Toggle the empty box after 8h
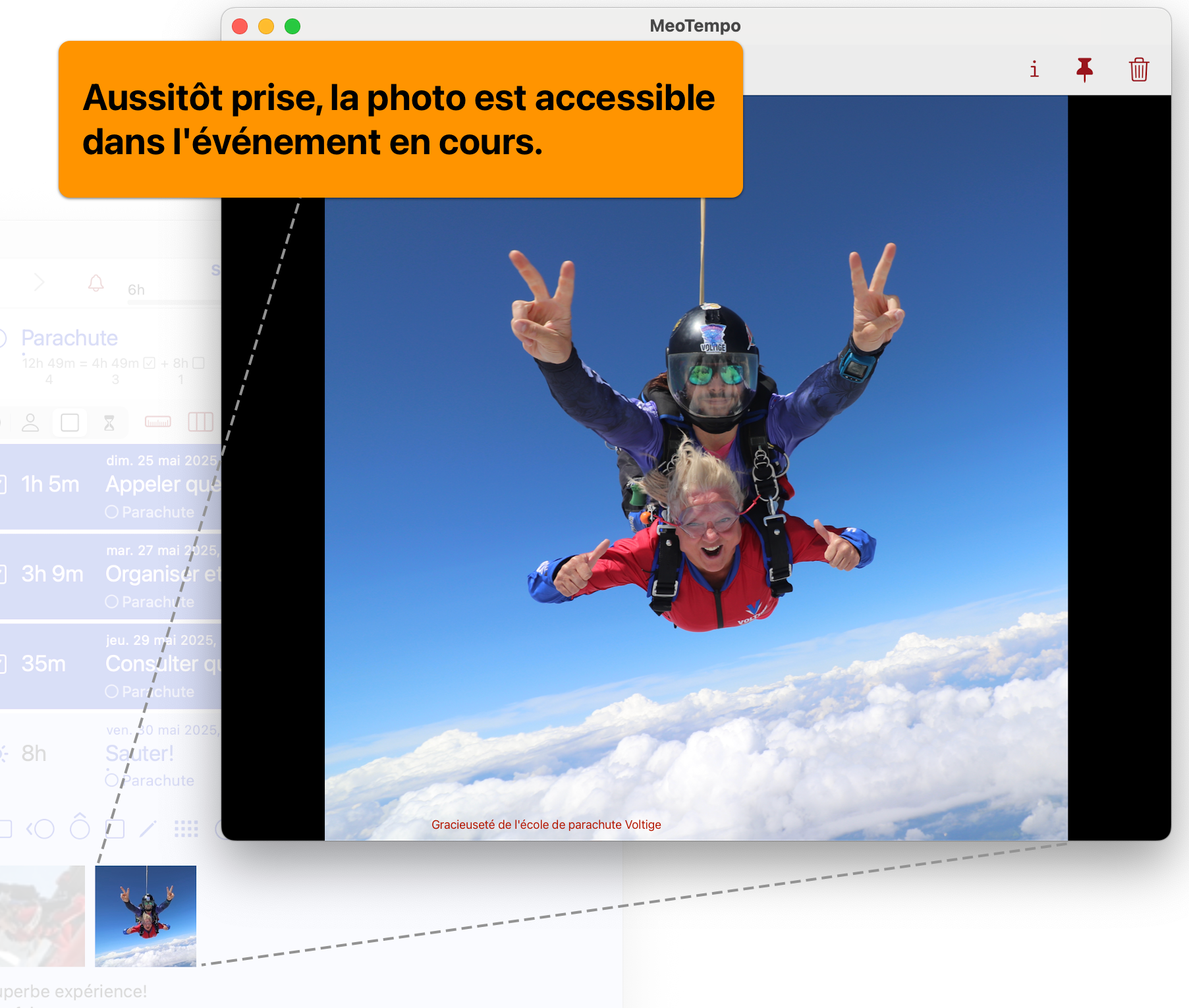Viewport: 1189px width, 1008px height. coord(198,363)
